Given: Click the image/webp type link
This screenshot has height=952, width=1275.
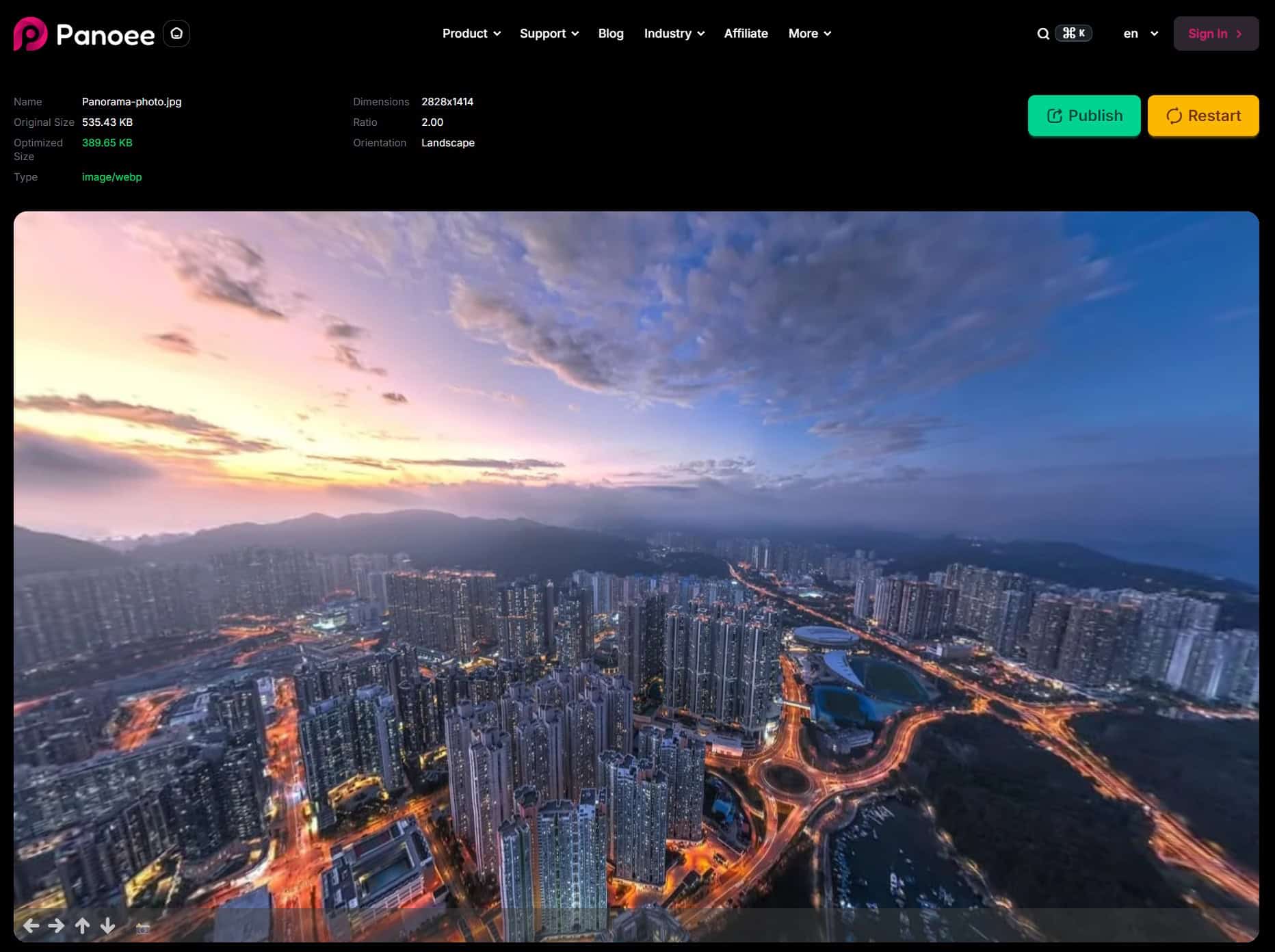Looking at the screenshot, I should click(x=111, y=176).
